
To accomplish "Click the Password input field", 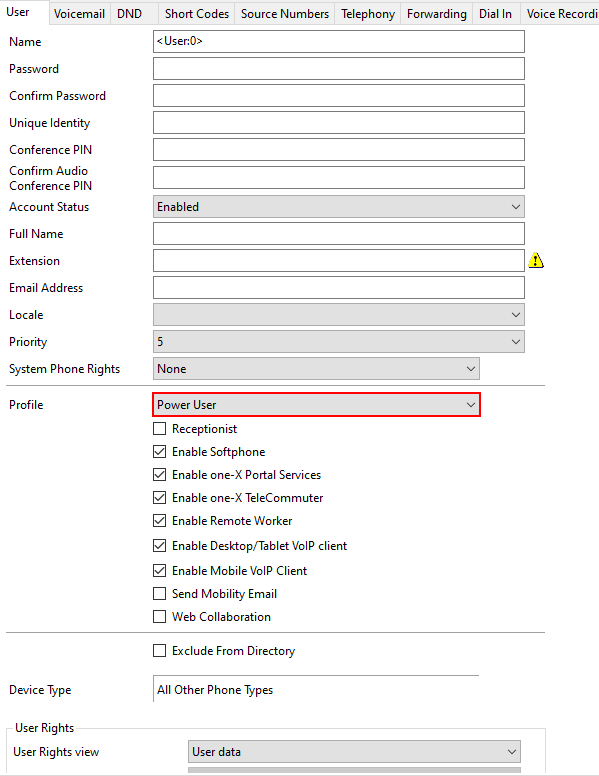I will point(339,69).
